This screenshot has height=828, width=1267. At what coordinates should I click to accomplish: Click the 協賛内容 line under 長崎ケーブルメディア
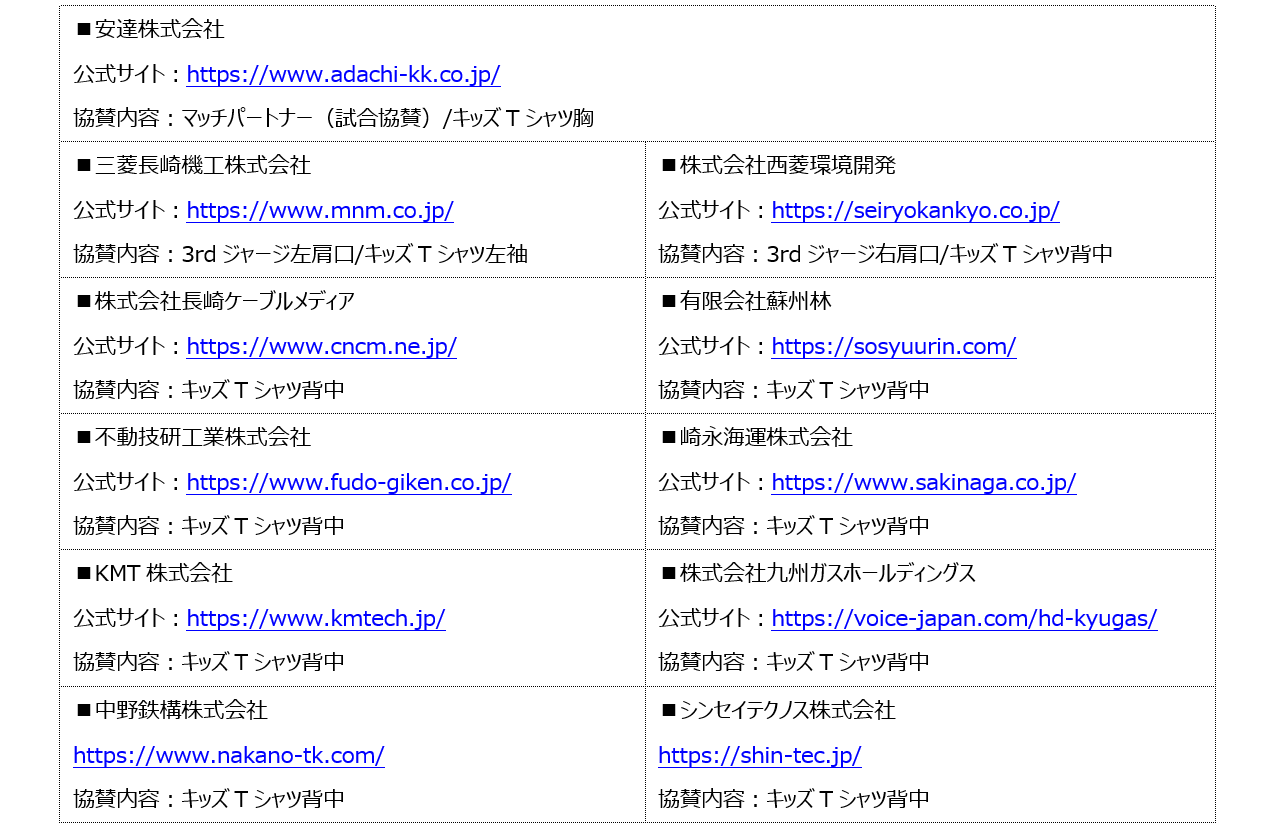(209, 390)
